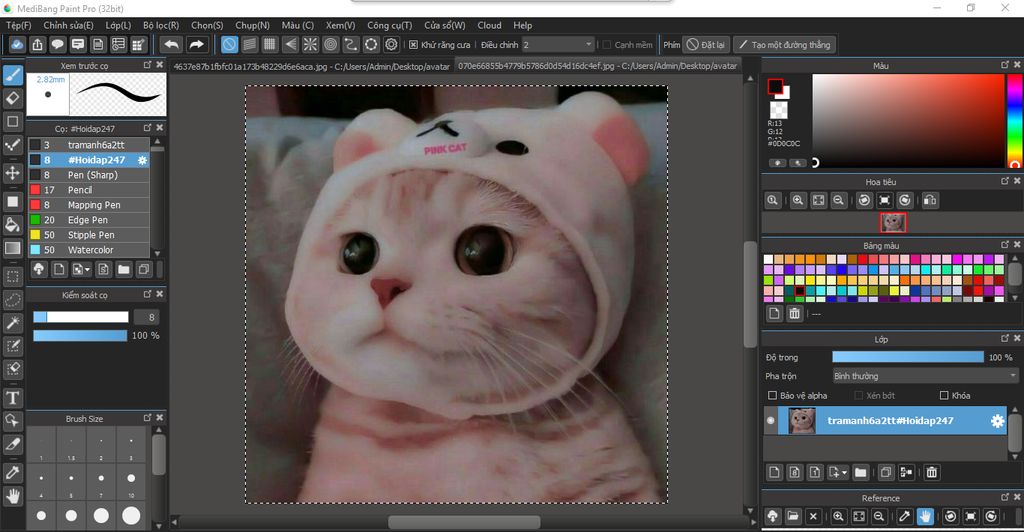1024x532 pixels.
Task: Select the Text tool
Action: pyautogui.click(x=12, y=398)
